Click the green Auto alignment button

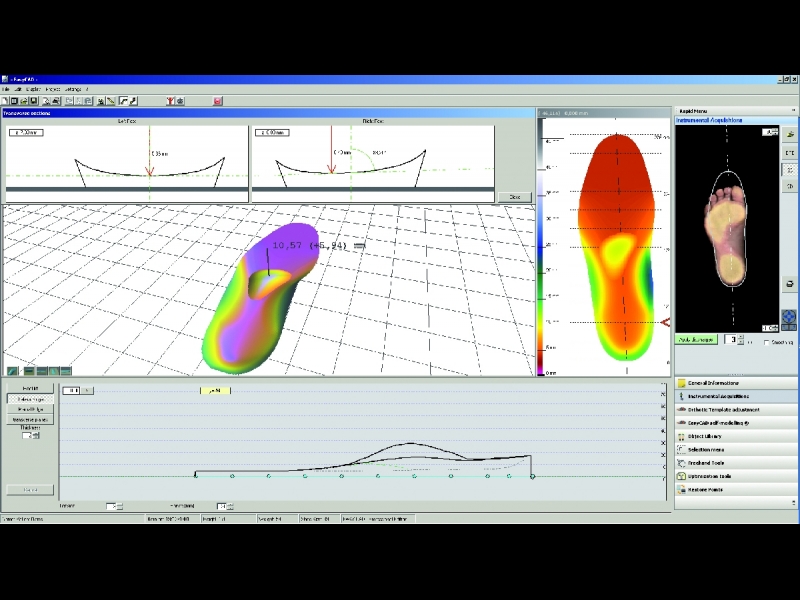coord(696,339)
